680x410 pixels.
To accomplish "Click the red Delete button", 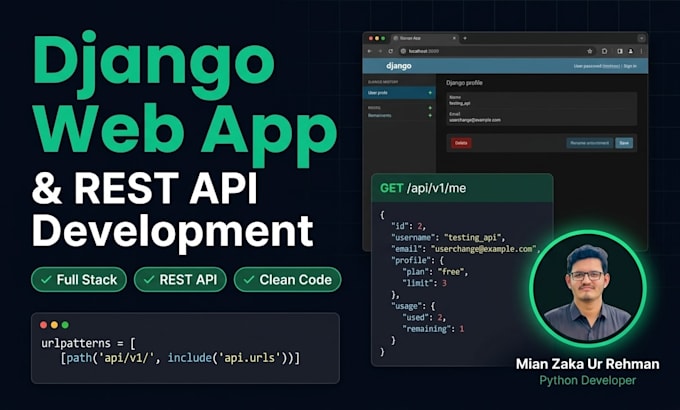I will (461, 143).
